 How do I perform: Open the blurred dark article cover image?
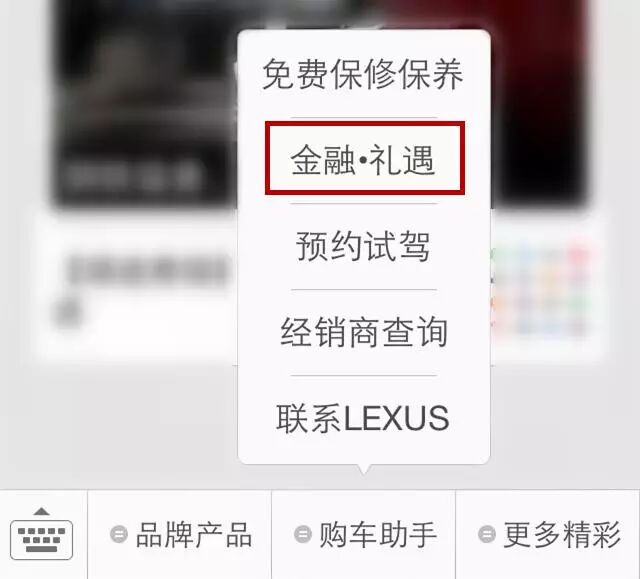pyautogui.click(x=145, y=102)
